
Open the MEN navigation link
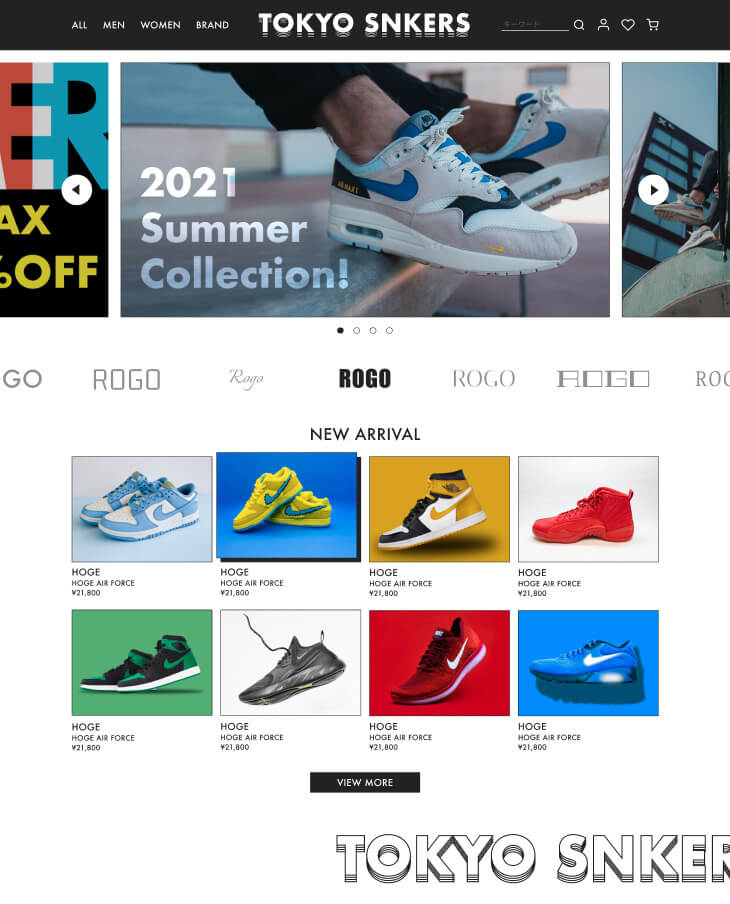pyautogui.click(x=114, y=25)
